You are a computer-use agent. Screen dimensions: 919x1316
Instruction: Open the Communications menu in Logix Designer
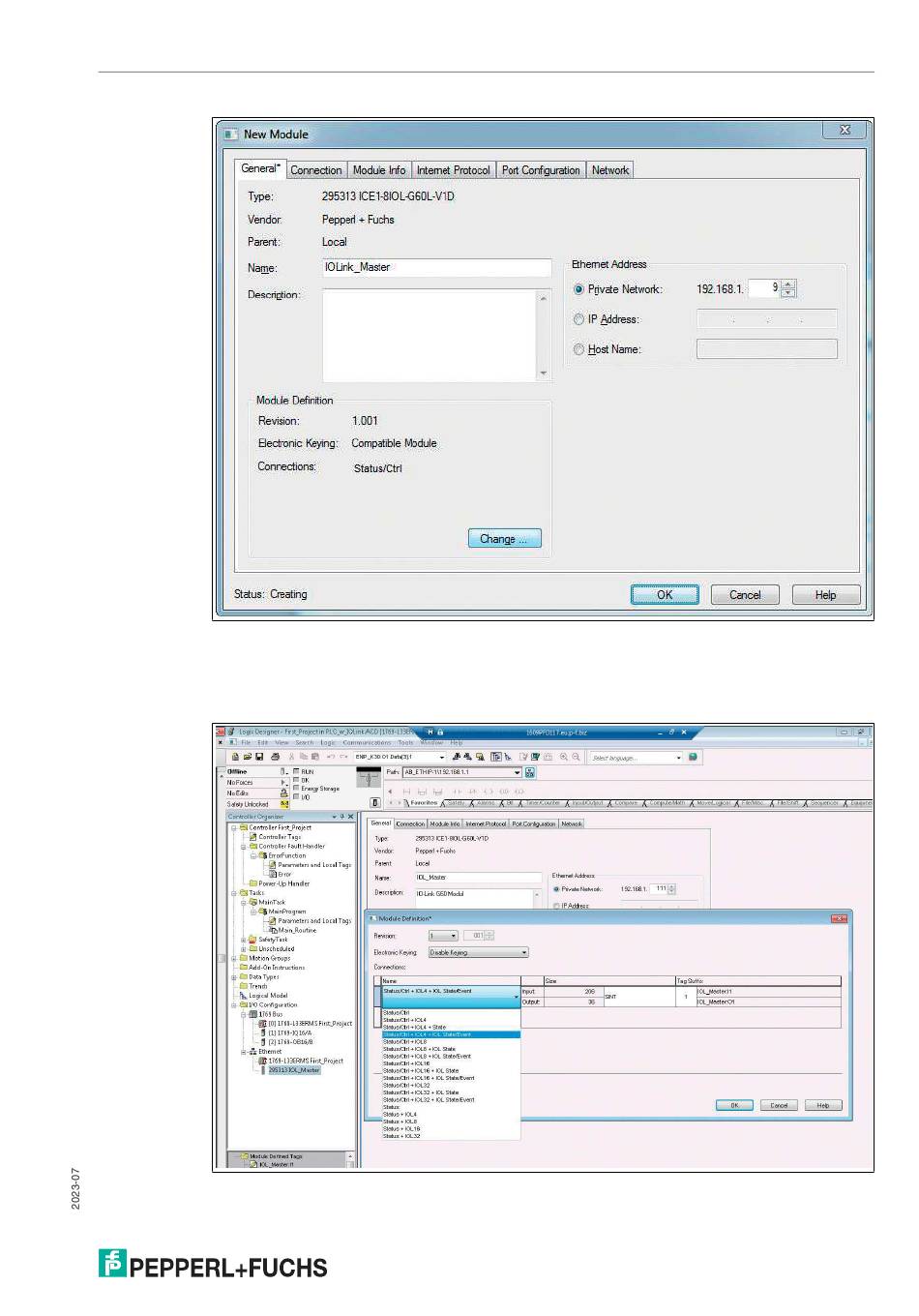367,742
